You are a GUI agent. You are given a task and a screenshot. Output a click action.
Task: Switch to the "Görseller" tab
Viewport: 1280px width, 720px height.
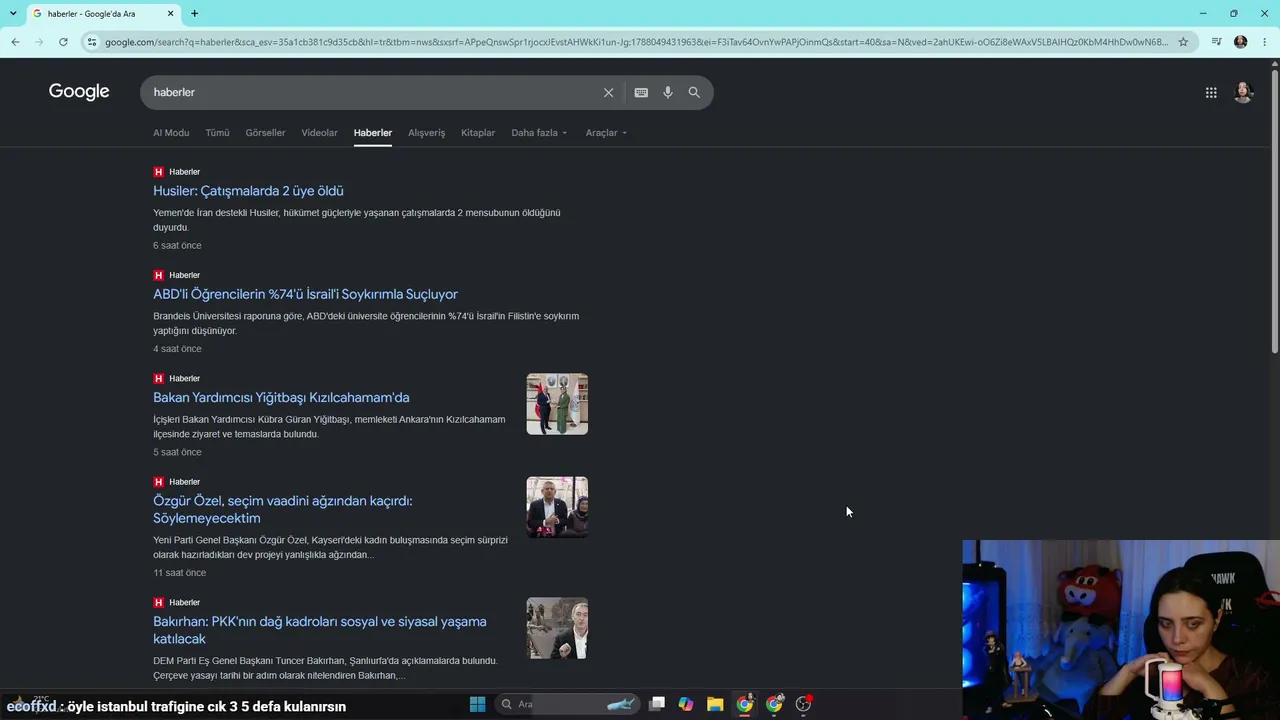[x=265, y=133]
